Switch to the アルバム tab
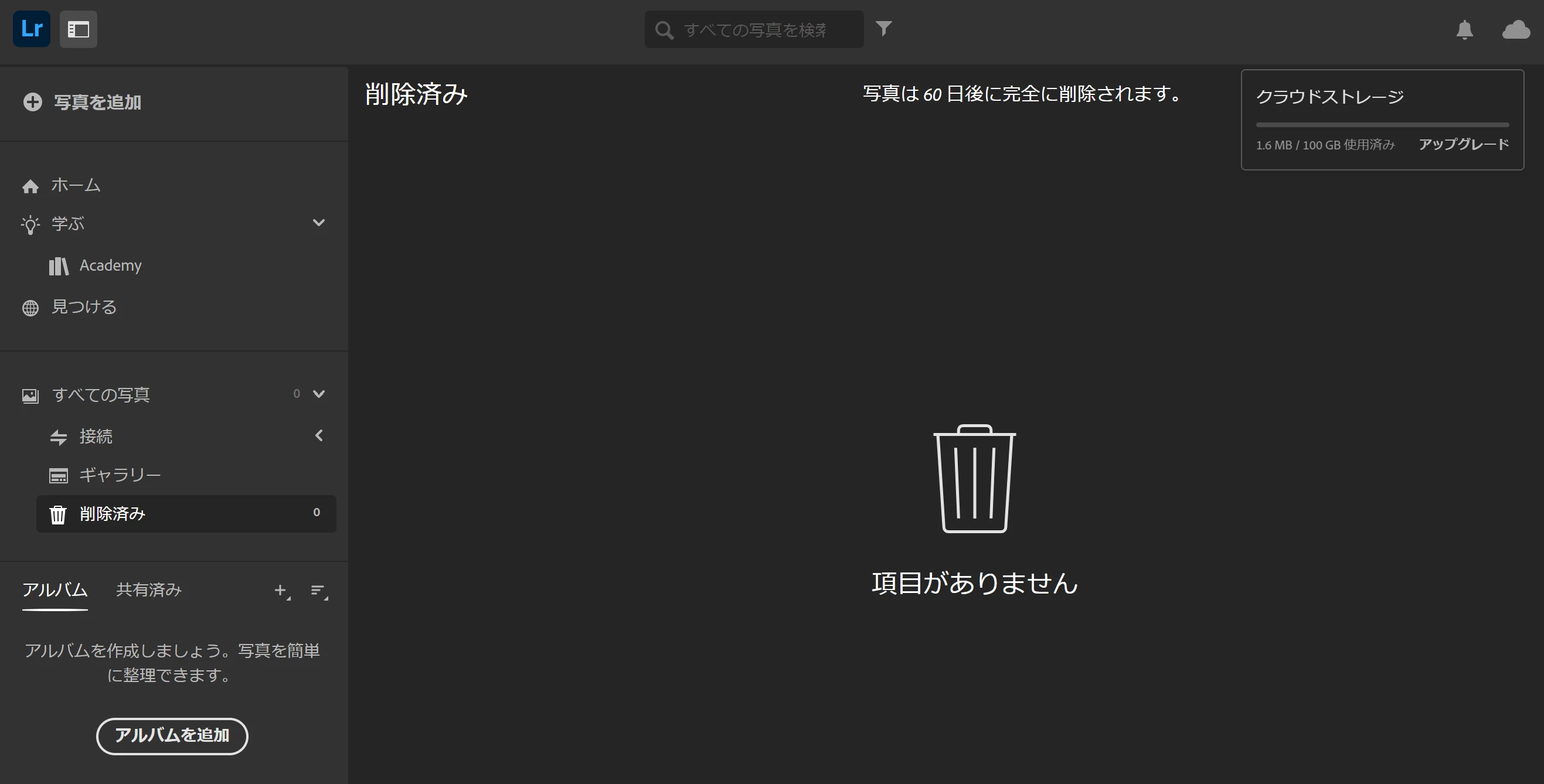Viewport: 1544px width, 784px height. 55,590
